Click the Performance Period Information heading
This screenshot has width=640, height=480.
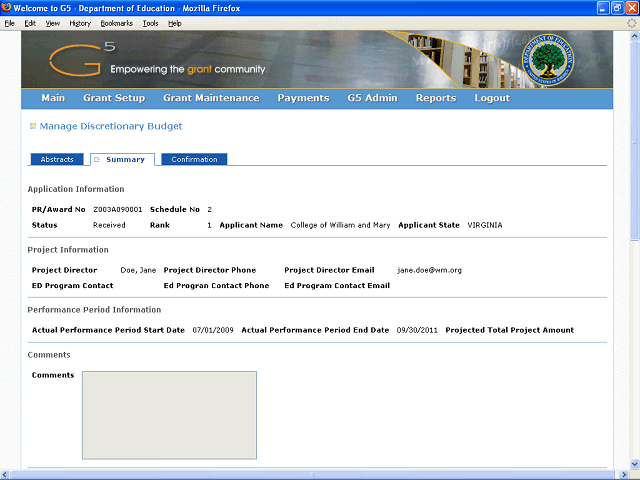pyautogui.click(x=94, y=310)
